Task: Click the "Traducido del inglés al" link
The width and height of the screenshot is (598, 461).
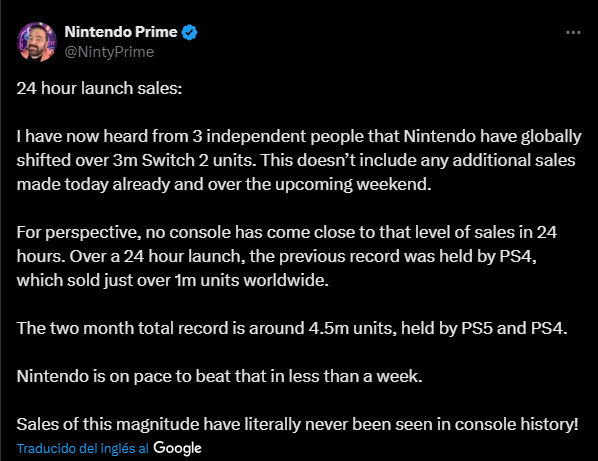Action: point(82,448)
